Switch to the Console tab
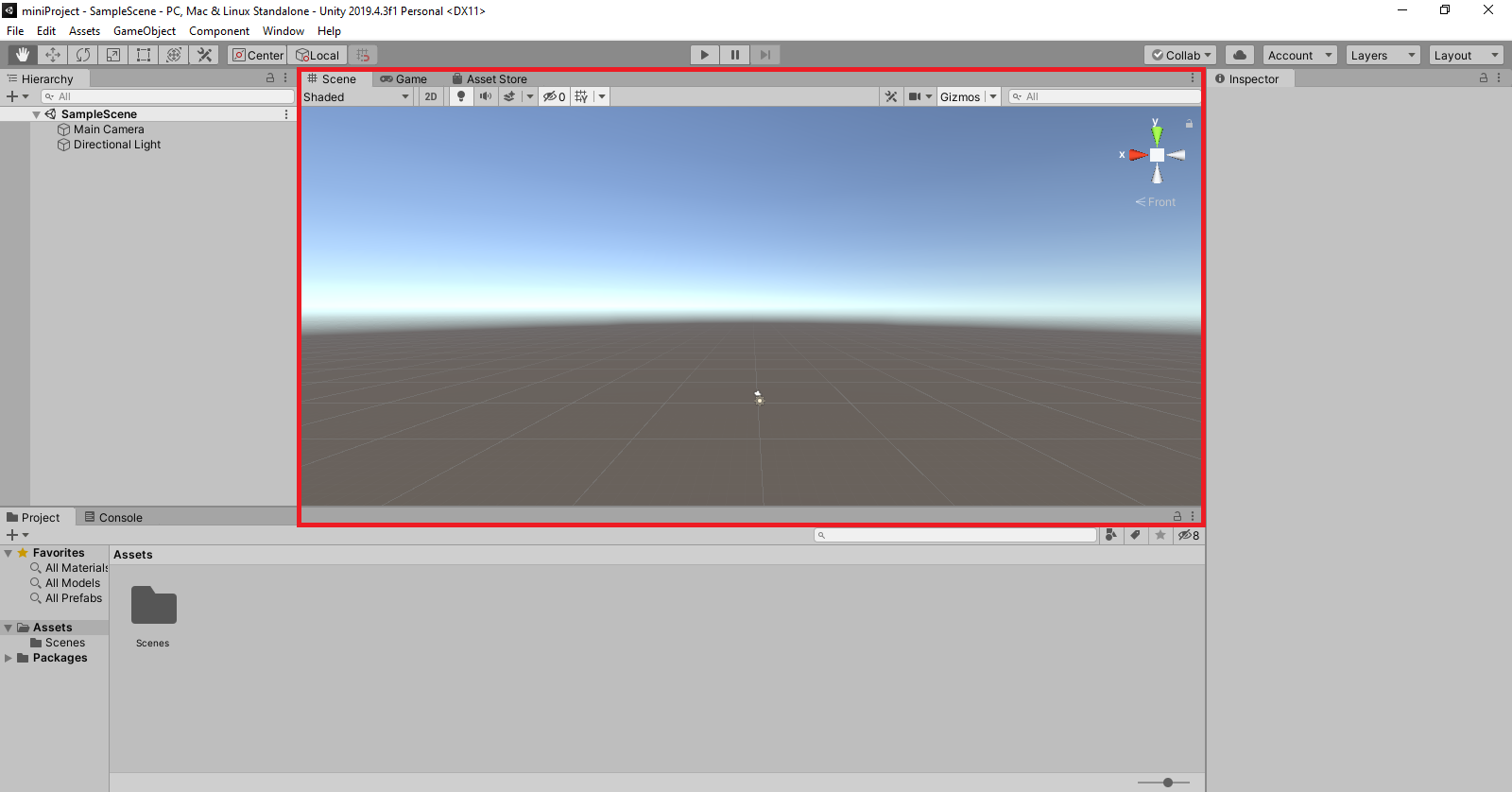The width and height of the screenshot is (1512, 792). click(x=113, y=517)
